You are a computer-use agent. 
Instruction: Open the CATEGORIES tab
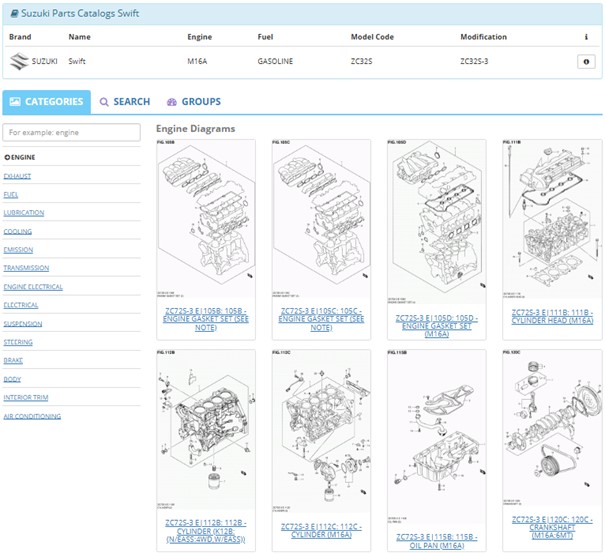pyautogui.click(x=47, y=102)
